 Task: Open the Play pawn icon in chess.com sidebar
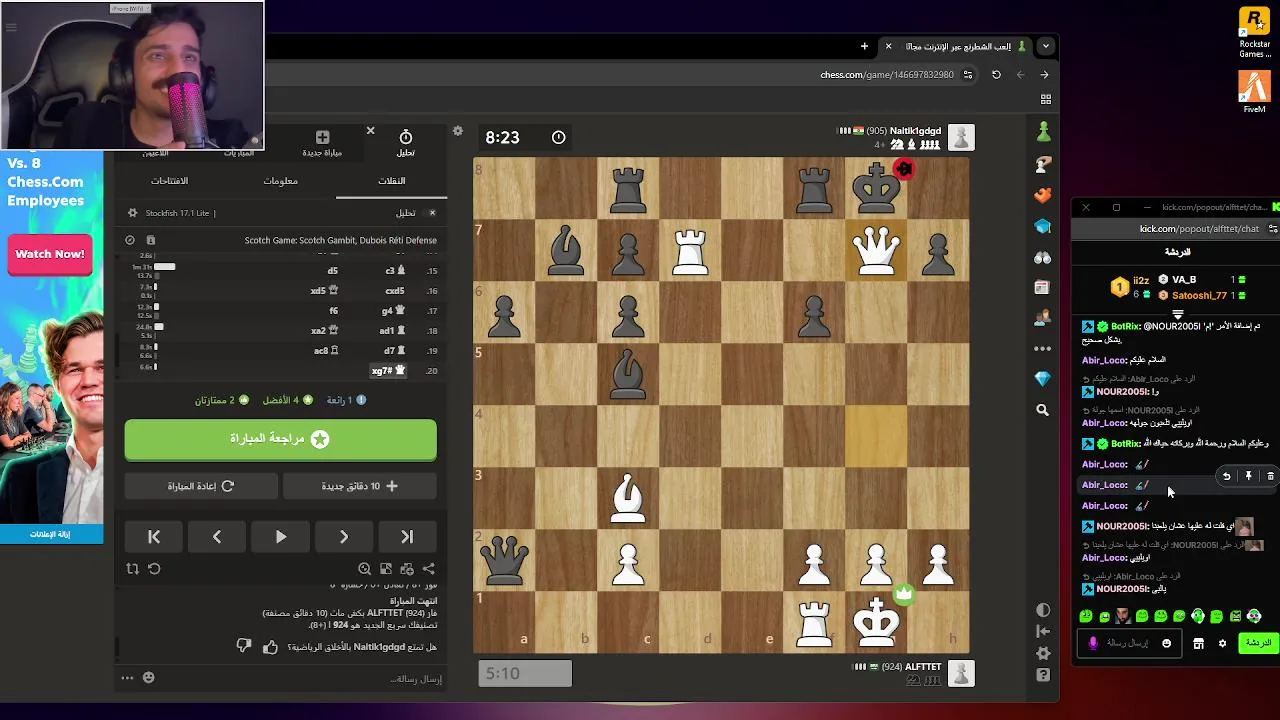coord(1043,132)
